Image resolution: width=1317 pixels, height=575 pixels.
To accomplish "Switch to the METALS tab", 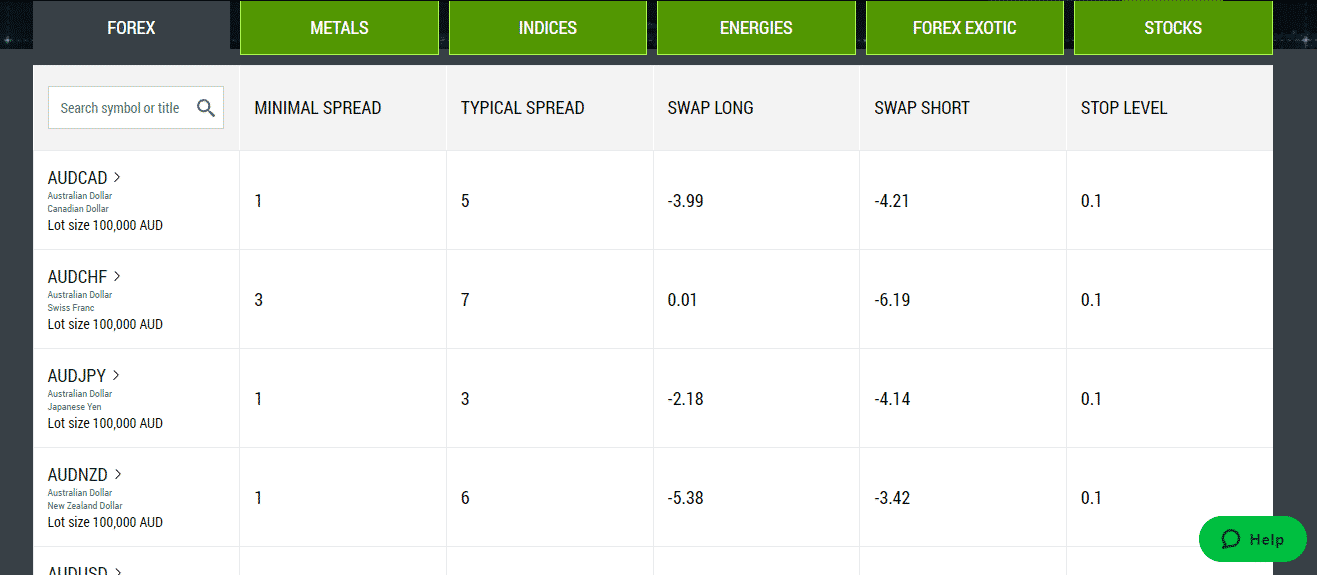I will (x=339, y=28).
